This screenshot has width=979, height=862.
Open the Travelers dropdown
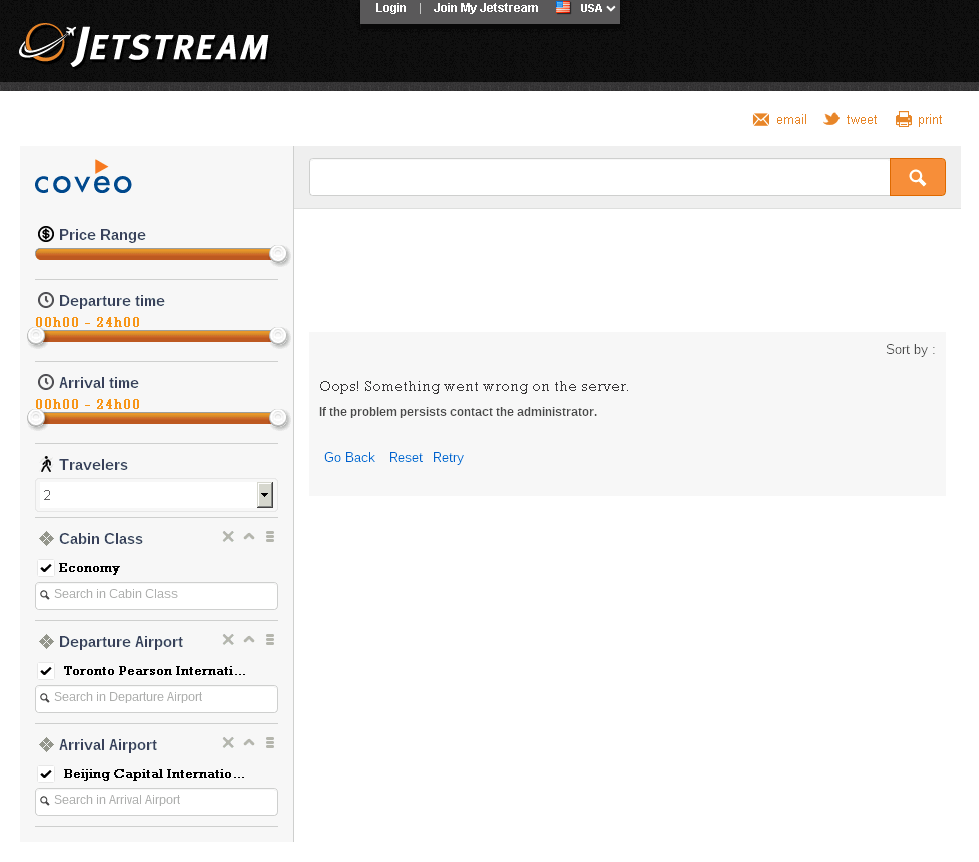coord(264,495)
